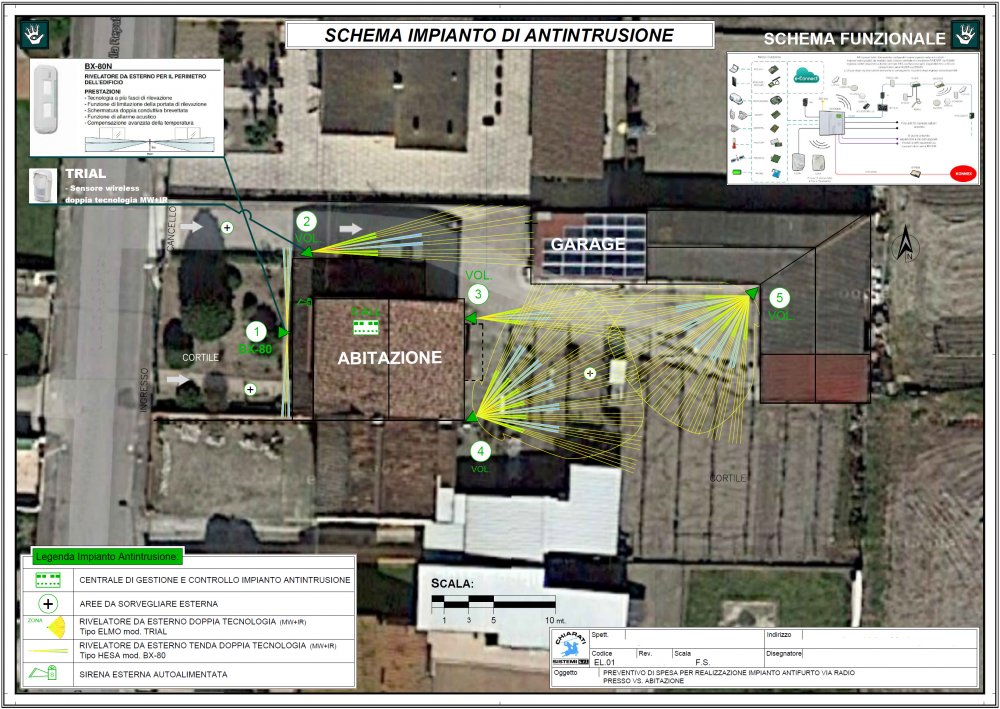Screen dimensions: 1000x709
Task: Click the external siren symbol in legend
Action: (43, 673)
